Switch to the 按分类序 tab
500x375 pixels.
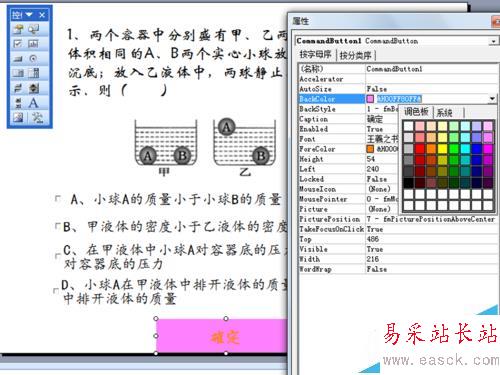click(355, 55)
